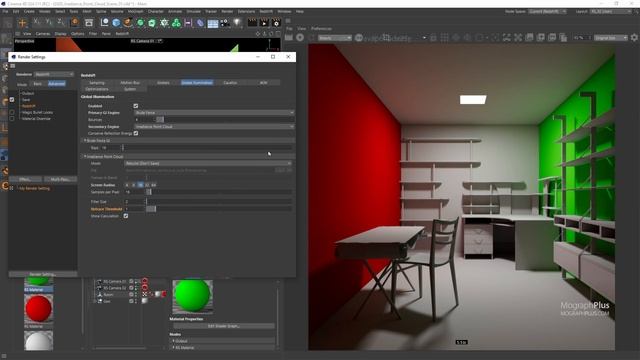Screen dimensions: 640x360
Task: Click the green Cloner MoGraph icon
Action: click(164, 23)
